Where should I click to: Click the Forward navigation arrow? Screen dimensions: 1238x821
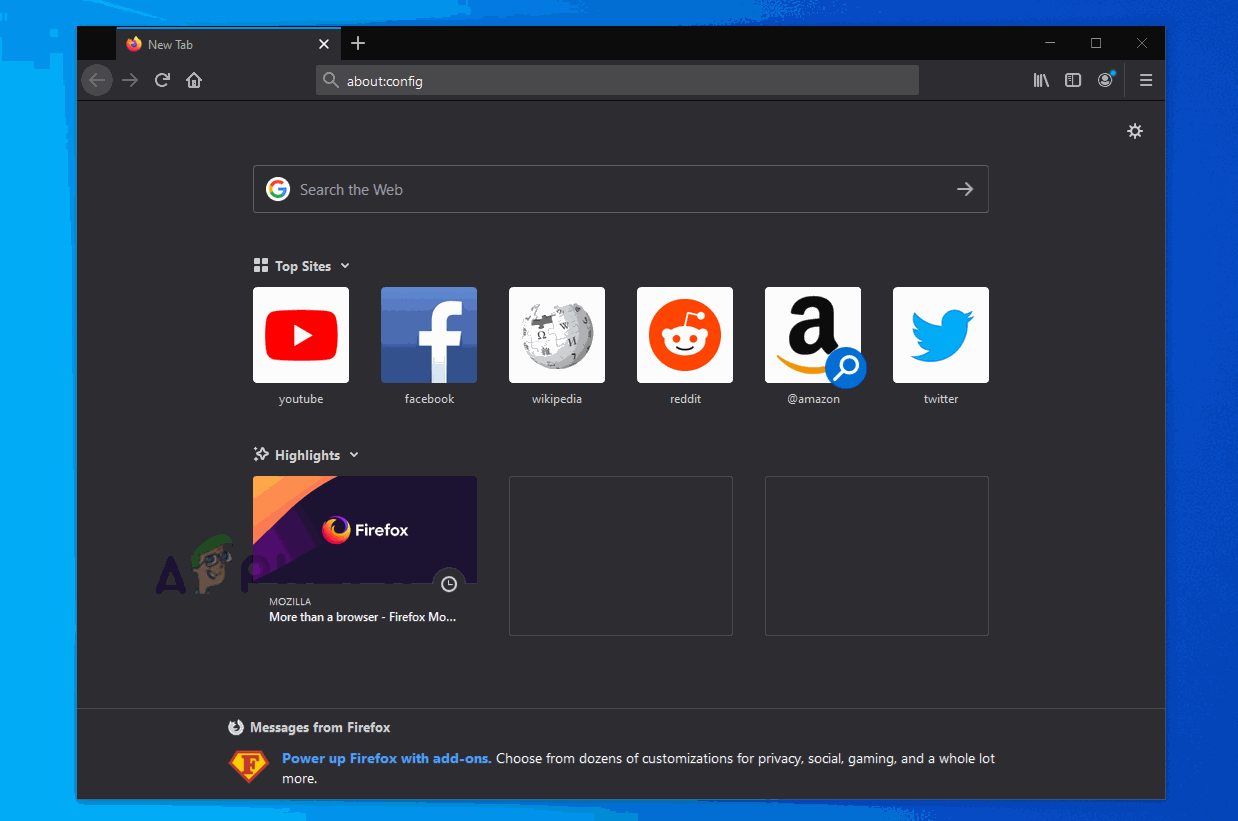pyautogui.click(x=130, y=80)
